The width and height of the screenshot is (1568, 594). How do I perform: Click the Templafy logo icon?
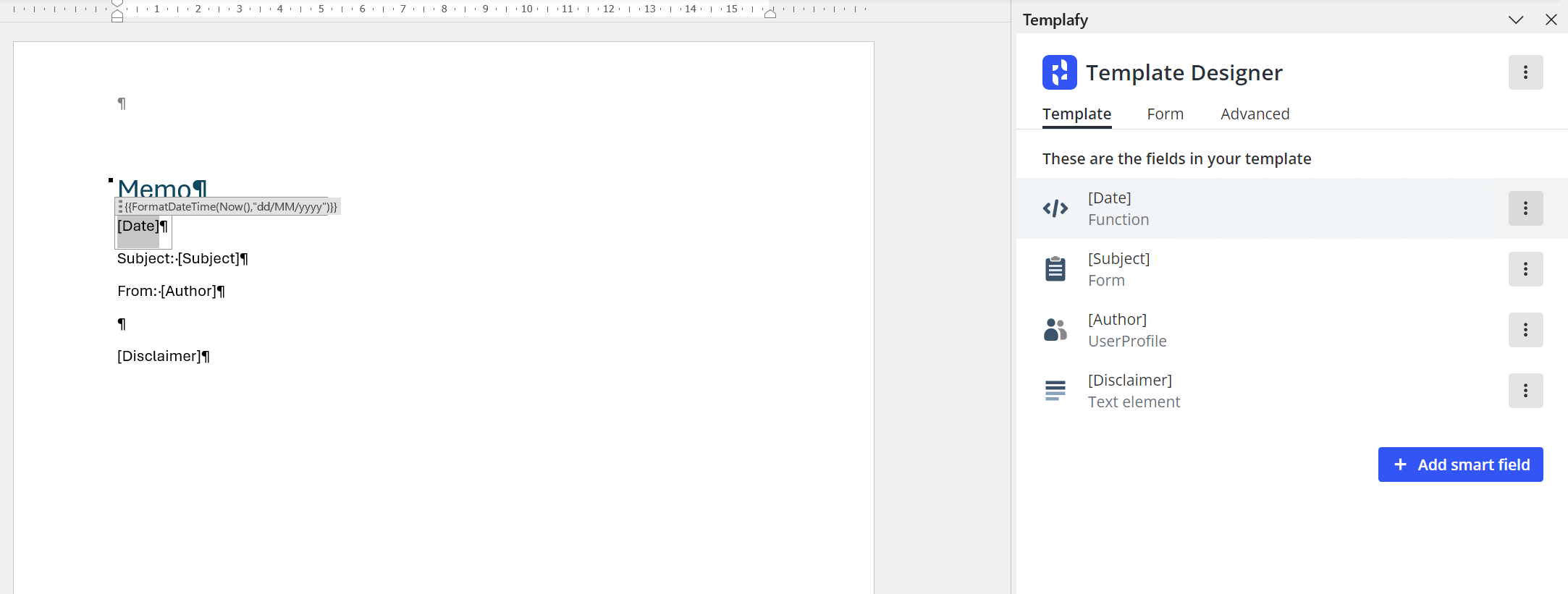click(1059, 72)
